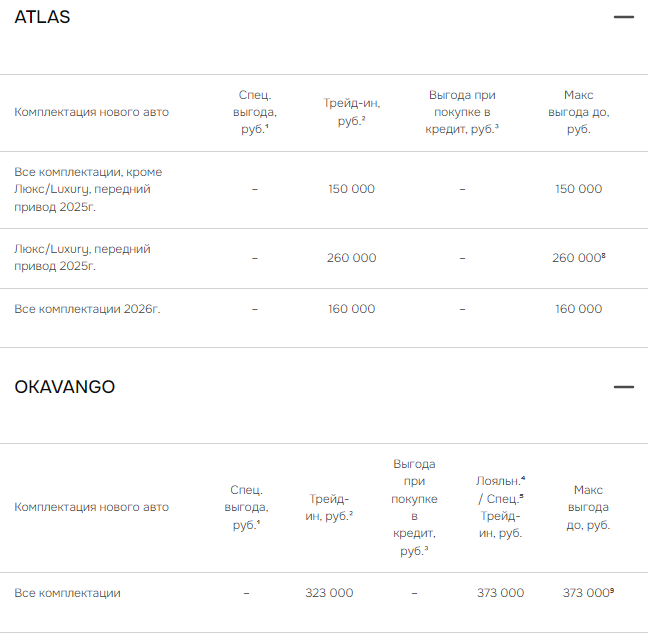The image size is (648, 639).
Task: Click trade-in value 260 000 for Люкс/Luxury
Action: (x=351, y=258)
